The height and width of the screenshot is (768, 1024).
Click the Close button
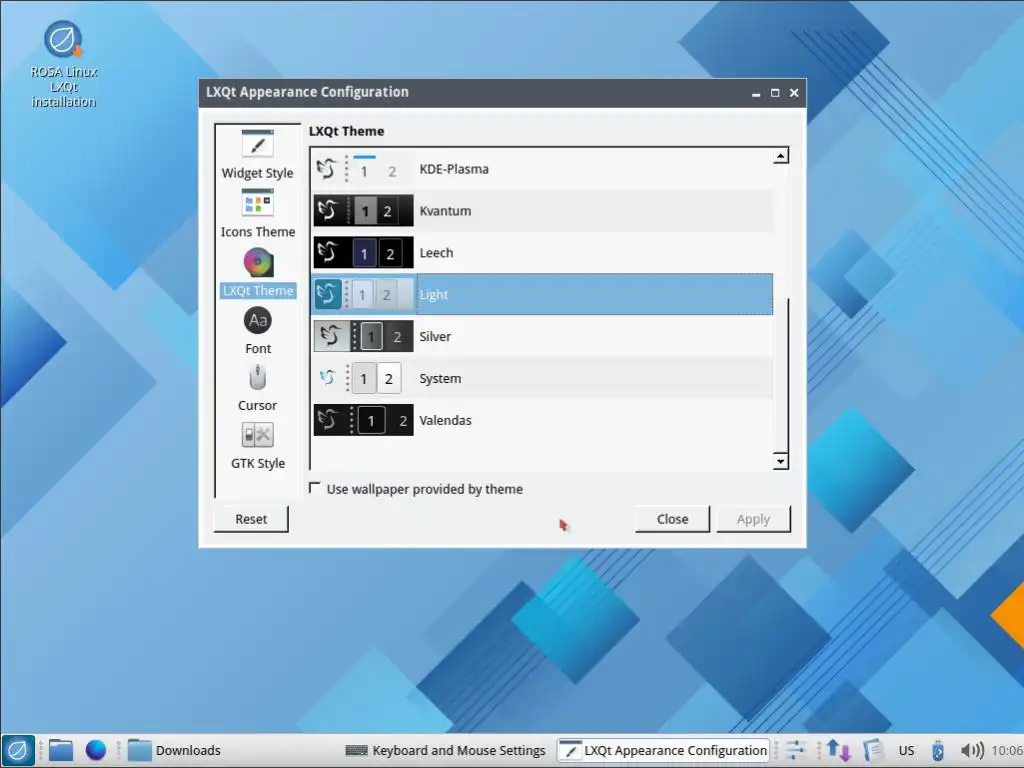672,519
